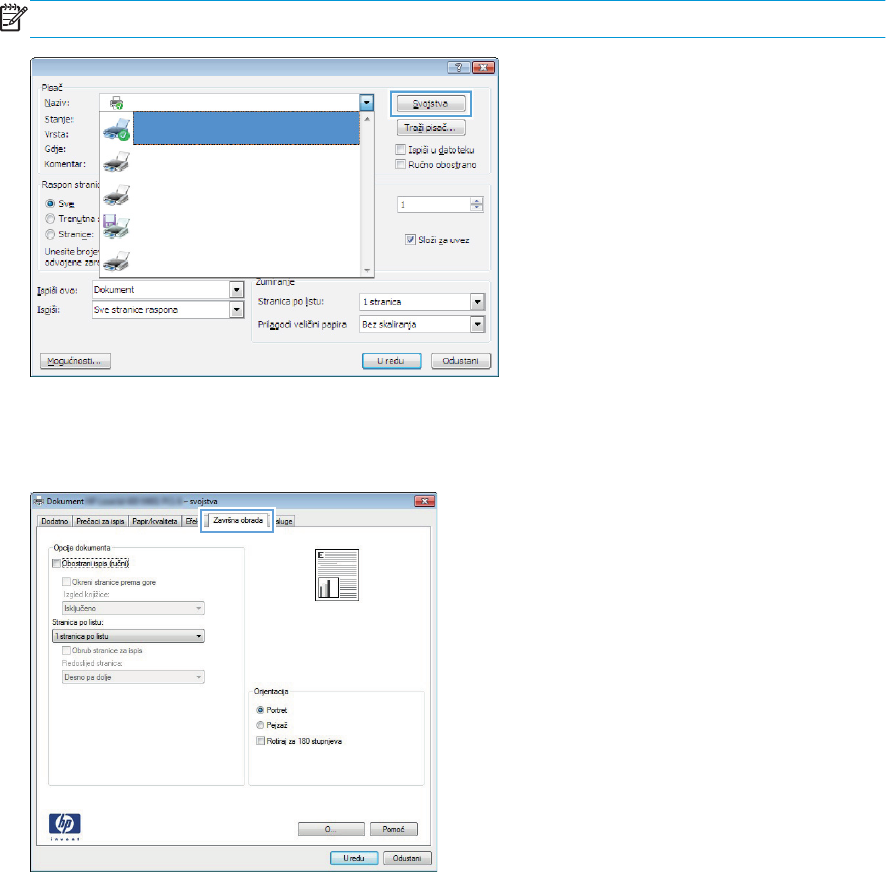Click the O... about button

(x=331, y=829)
